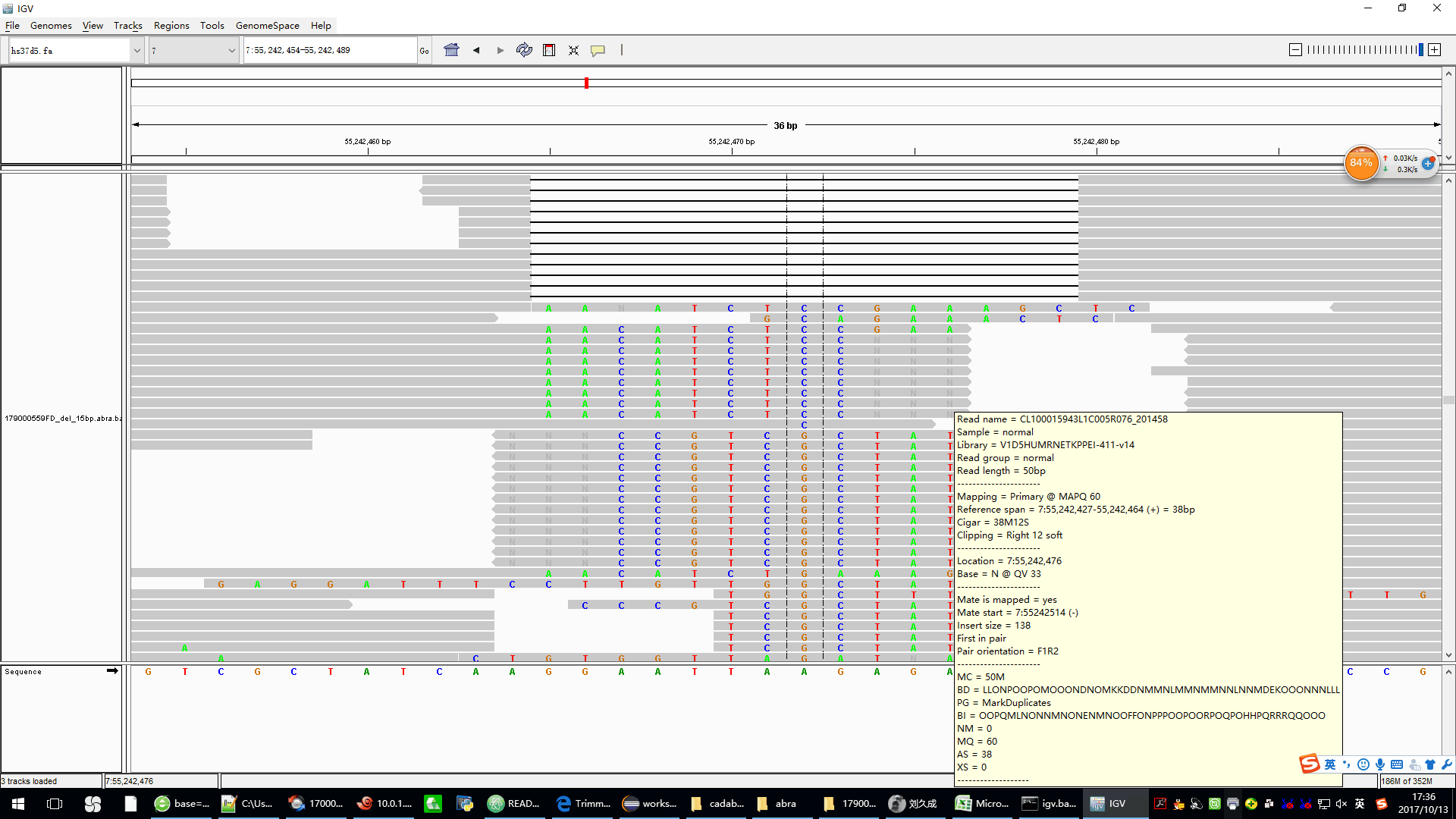
Task: Click the resize tracks to fit icon
Action: coord(573,50)
